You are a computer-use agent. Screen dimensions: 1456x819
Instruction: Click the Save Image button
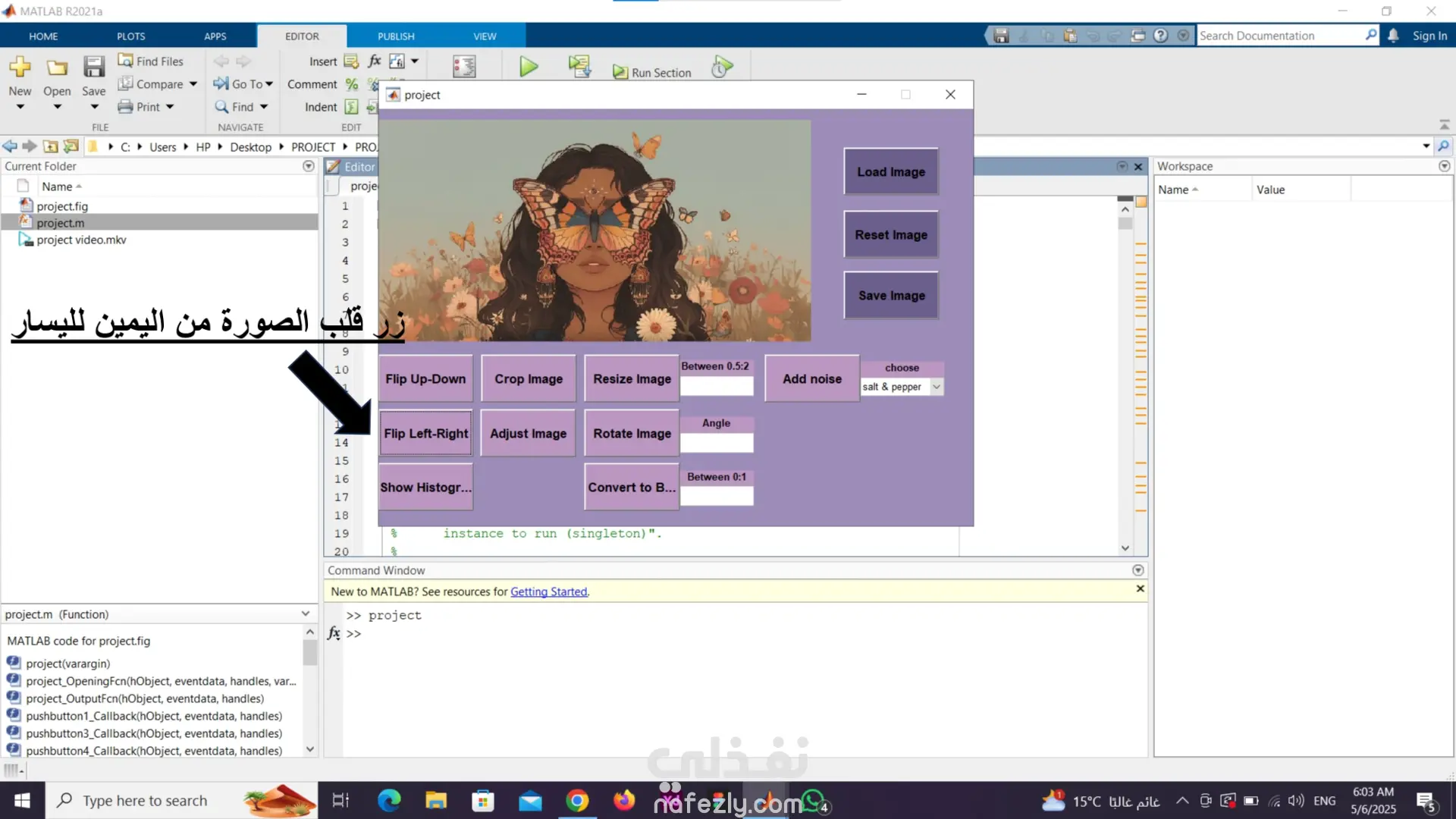click(891, 296)
